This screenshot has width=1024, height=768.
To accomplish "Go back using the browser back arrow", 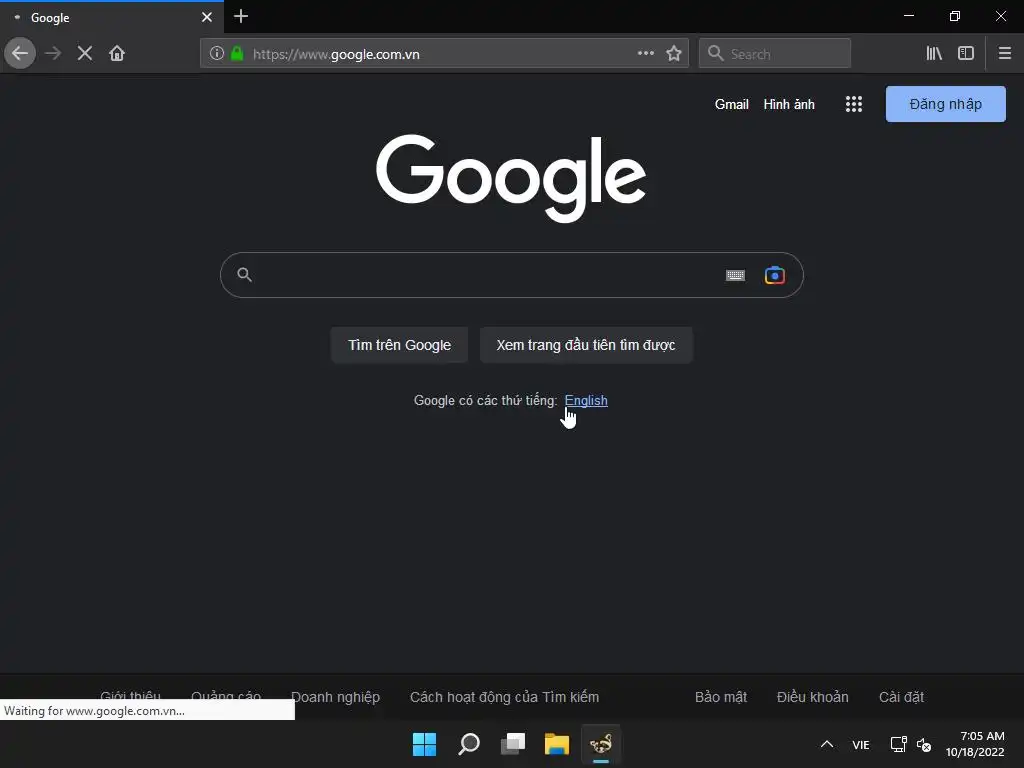I will tap(20, 54).
